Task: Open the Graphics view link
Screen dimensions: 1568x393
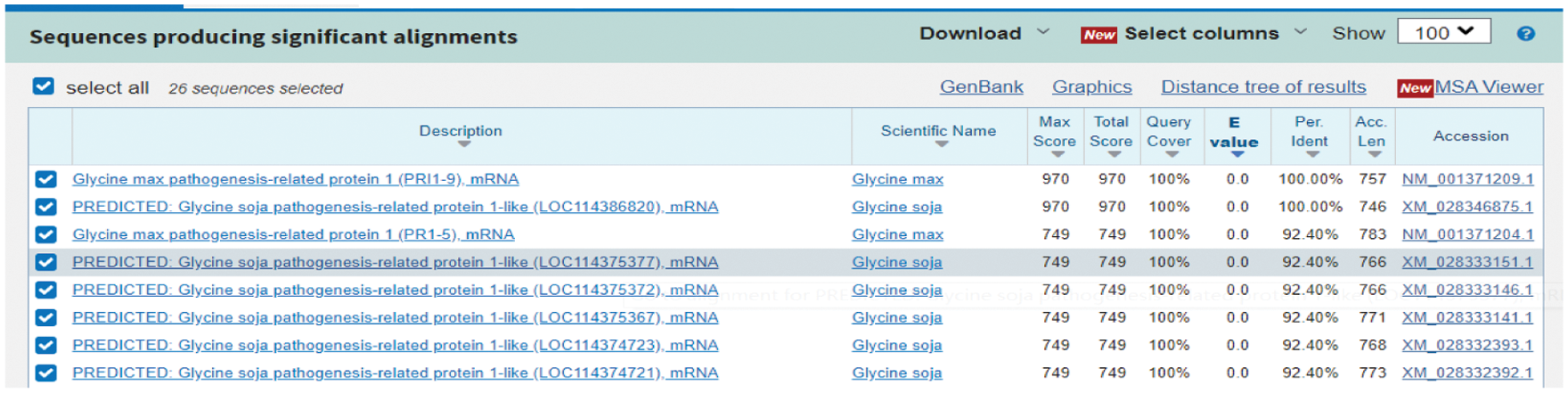Action: (1091, 86)
